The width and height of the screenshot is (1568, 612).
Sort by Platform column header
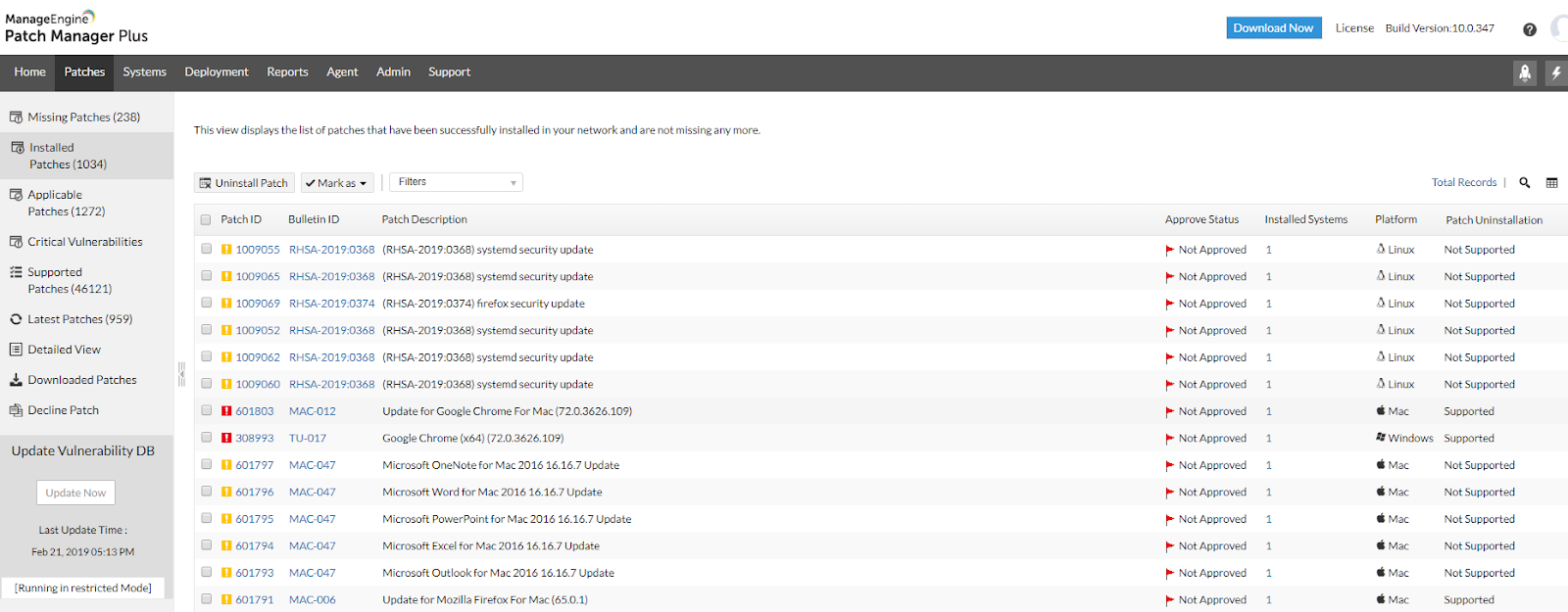pos(1396,219)
